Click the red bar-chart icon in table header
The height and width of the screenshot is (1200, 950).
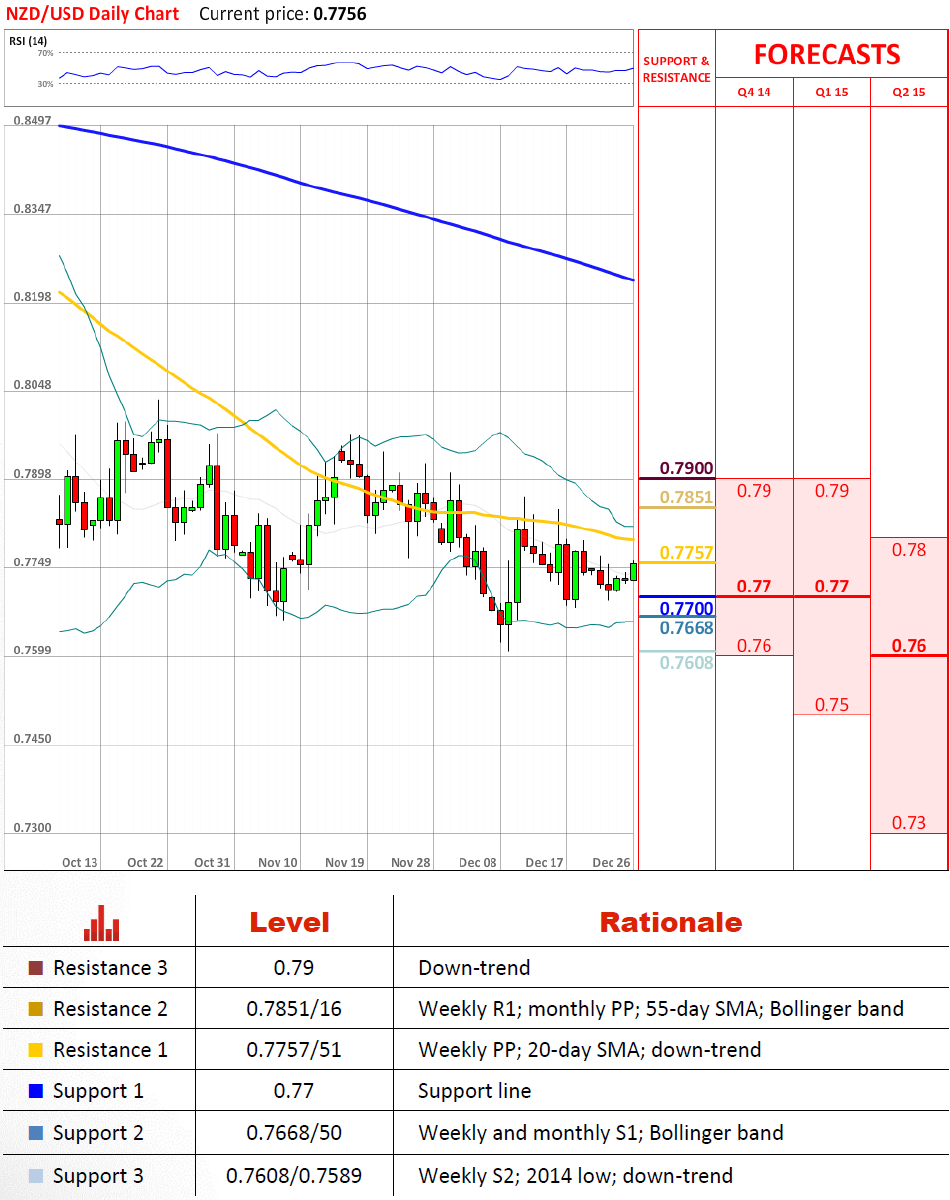pyautogui.click(x=102, y=923)
